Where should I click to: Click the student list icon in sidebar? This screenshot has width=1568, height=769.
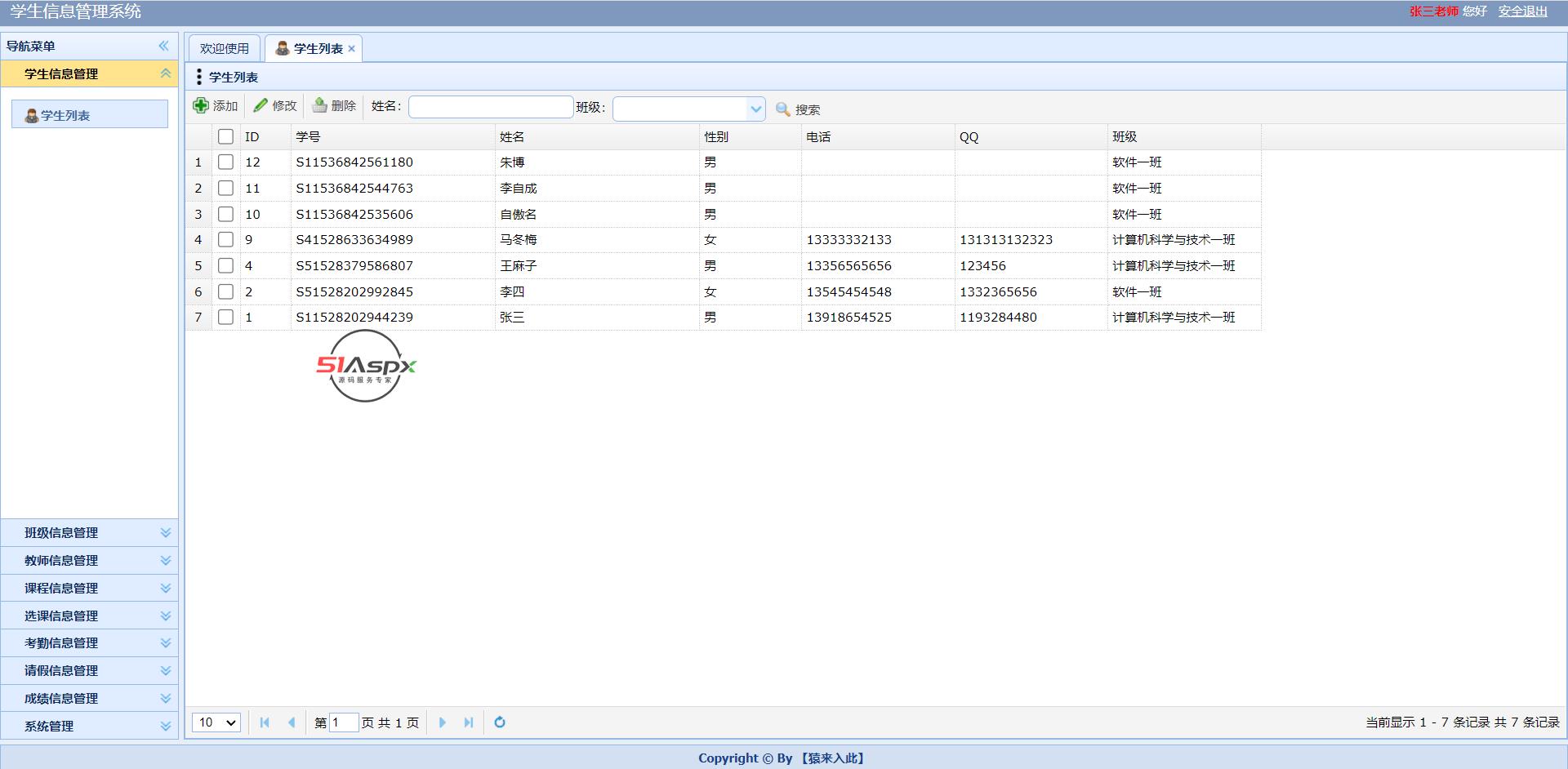[x=32, y=115]
